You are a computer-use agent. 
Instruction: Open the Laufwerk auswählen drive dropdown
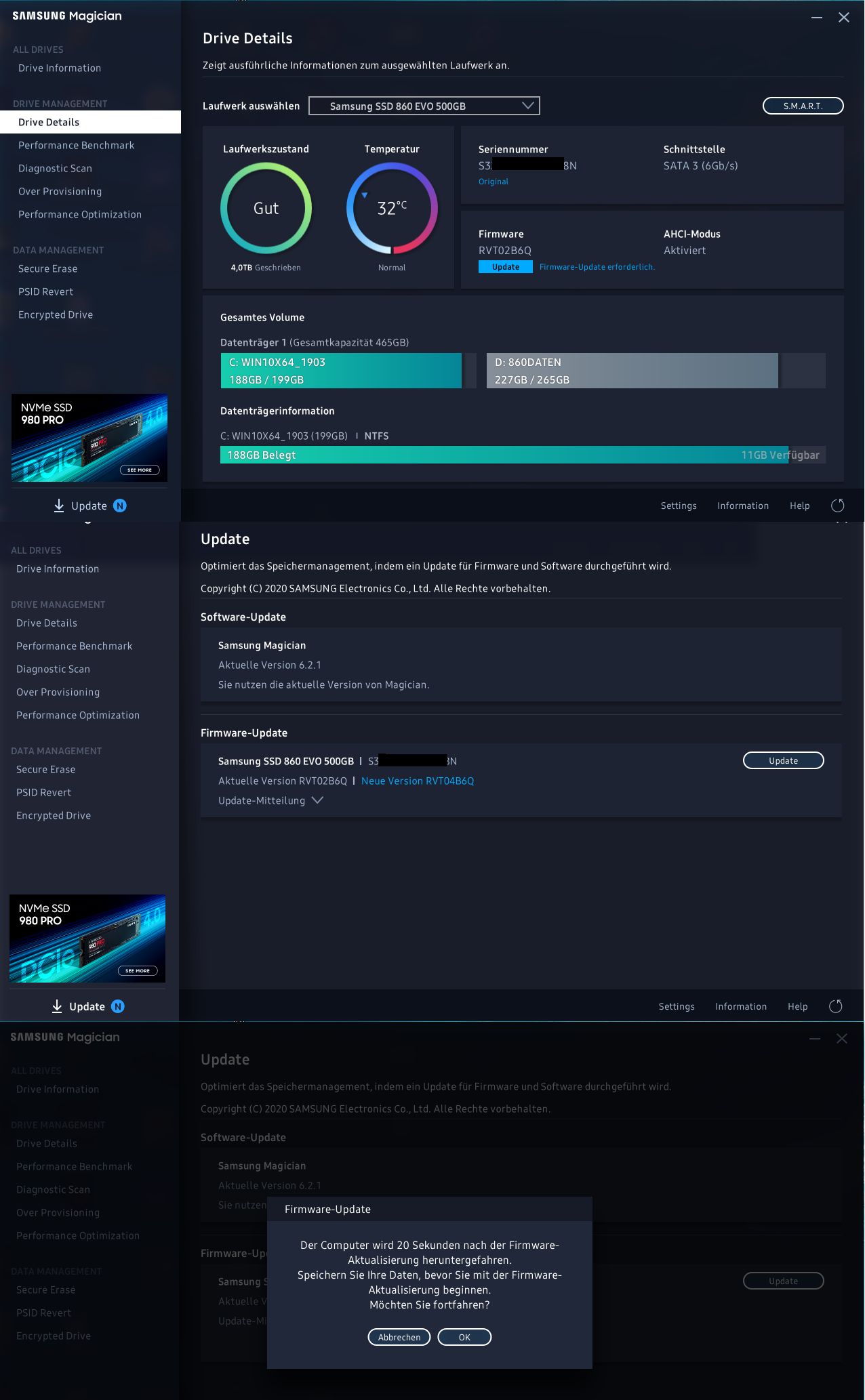[x=424, y=106]
